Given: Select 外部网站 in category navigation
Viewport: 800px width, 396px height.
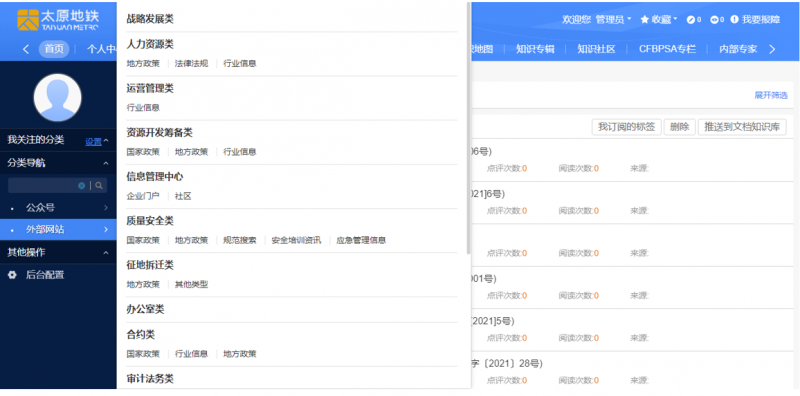Looking at the screenshot, I should [x=45, y=230].
